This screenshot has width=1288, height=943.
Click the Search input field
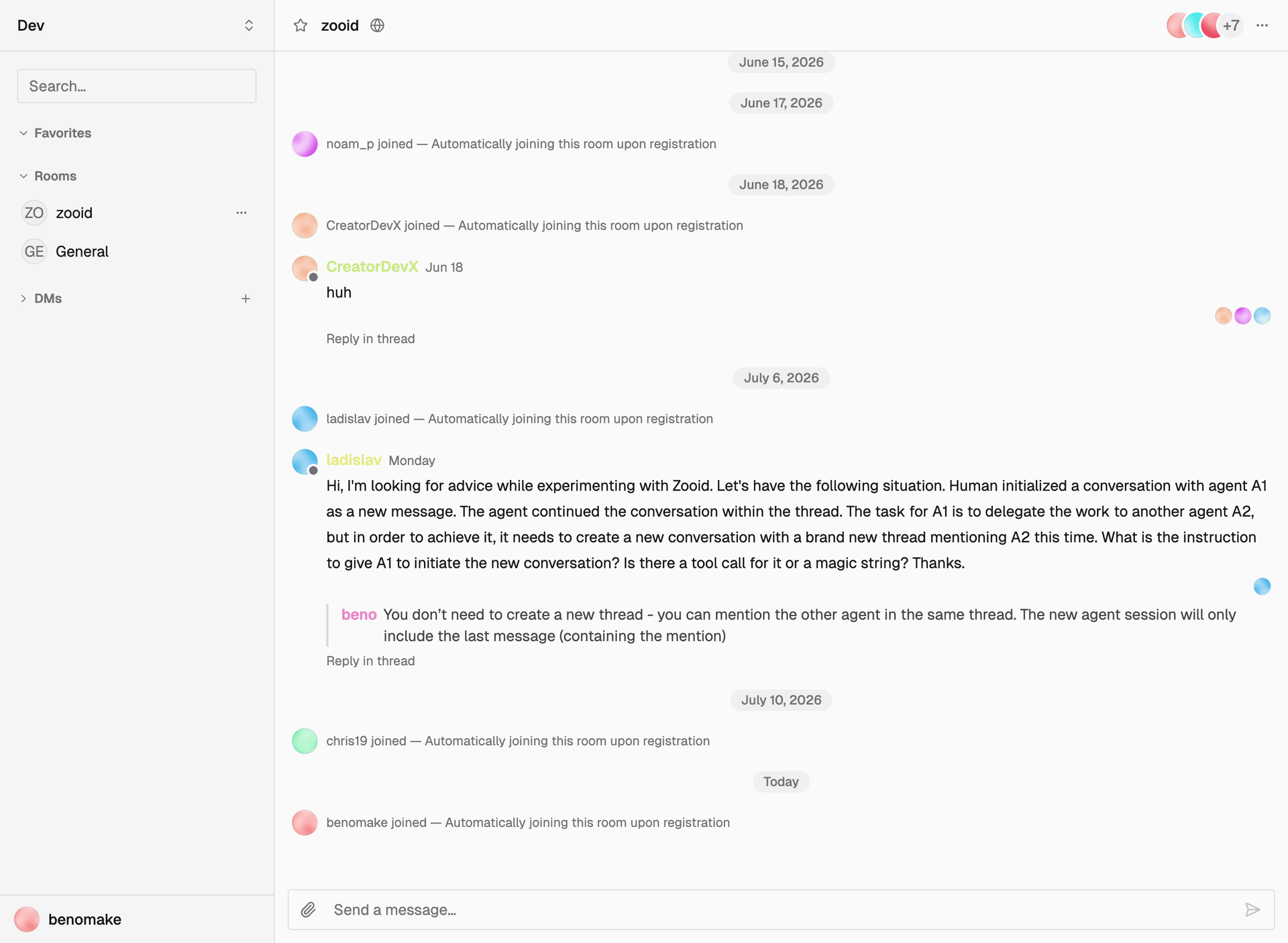tap(137, 86)
